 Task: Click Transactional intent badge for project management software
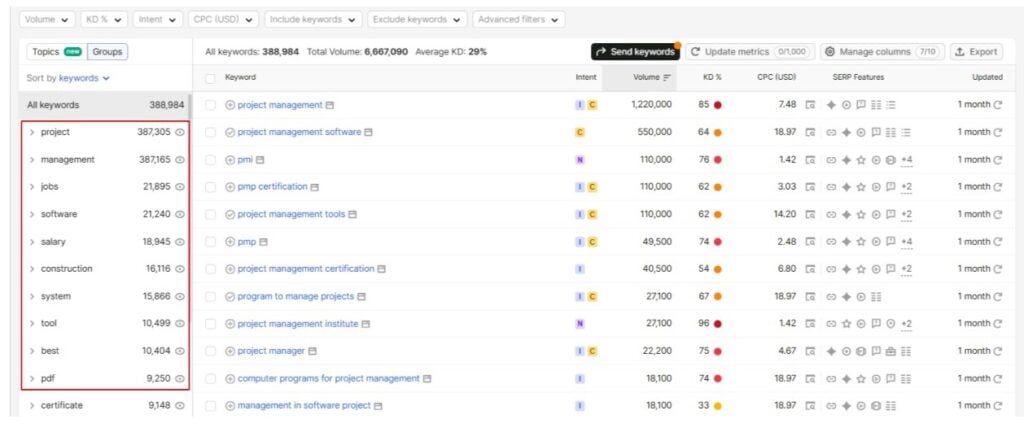[x=579, y=132]
